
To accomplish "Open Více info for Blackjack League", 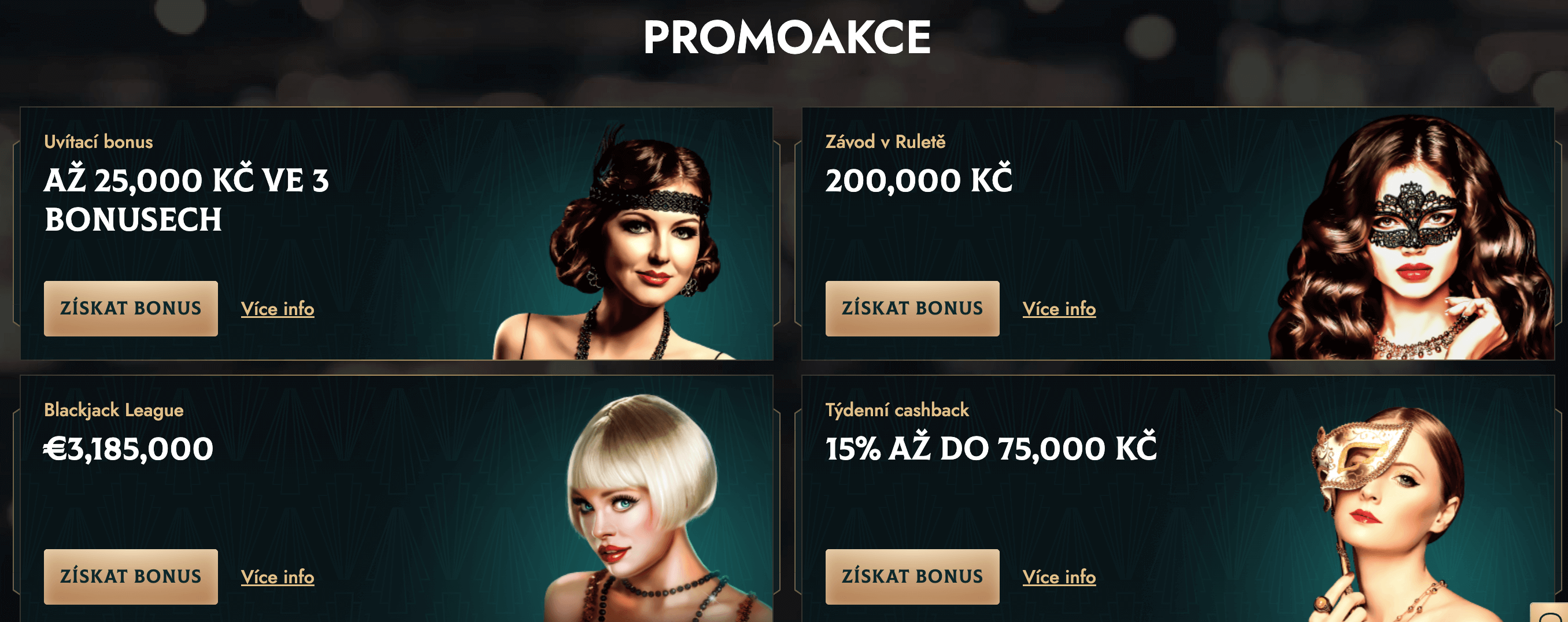I will point(278,577).
